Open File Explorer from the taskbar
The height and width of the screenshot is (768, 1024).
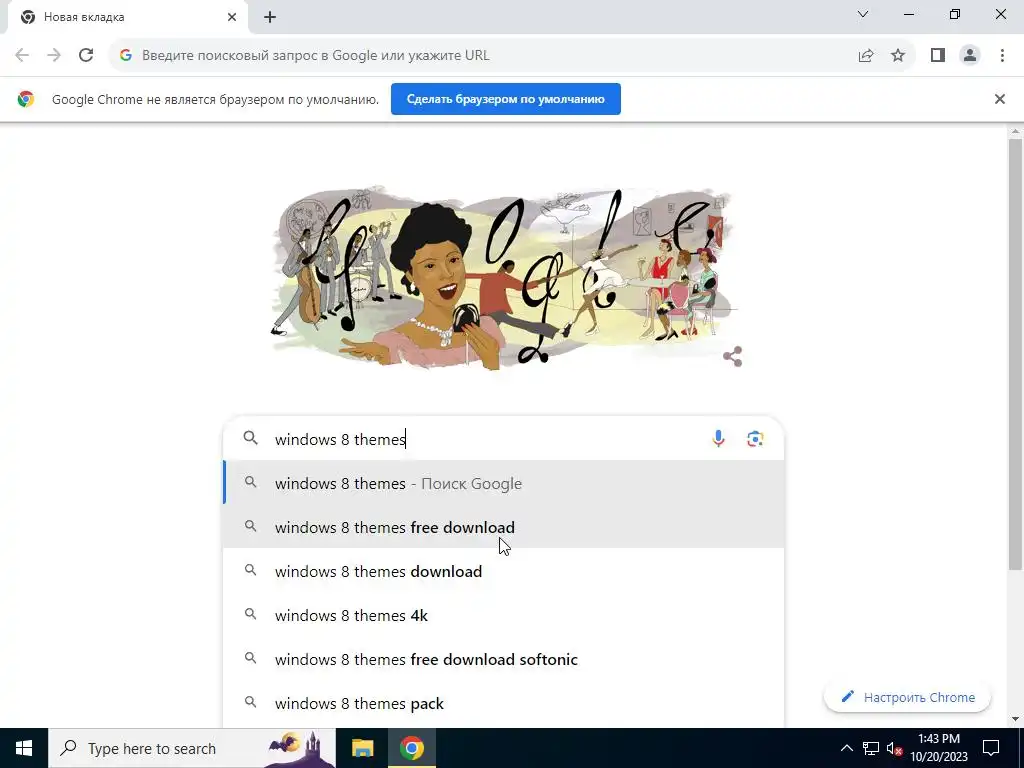362,748
